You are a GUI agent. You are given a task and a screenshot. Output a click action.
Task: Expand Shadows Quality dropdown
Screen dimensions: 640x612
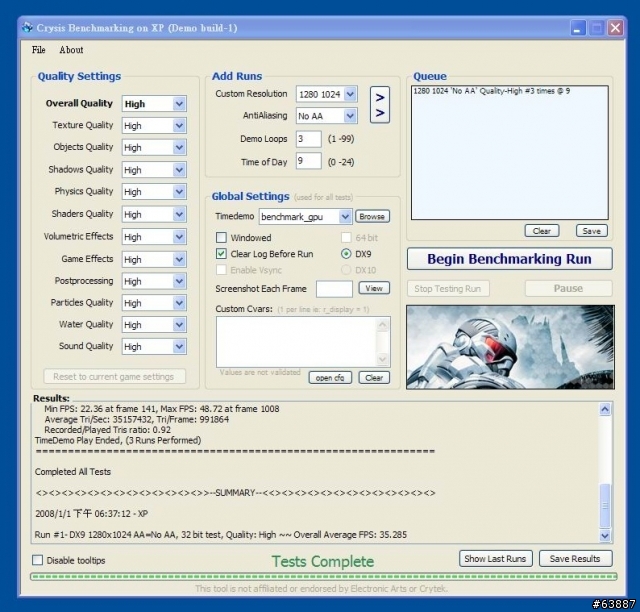[179, 170]
